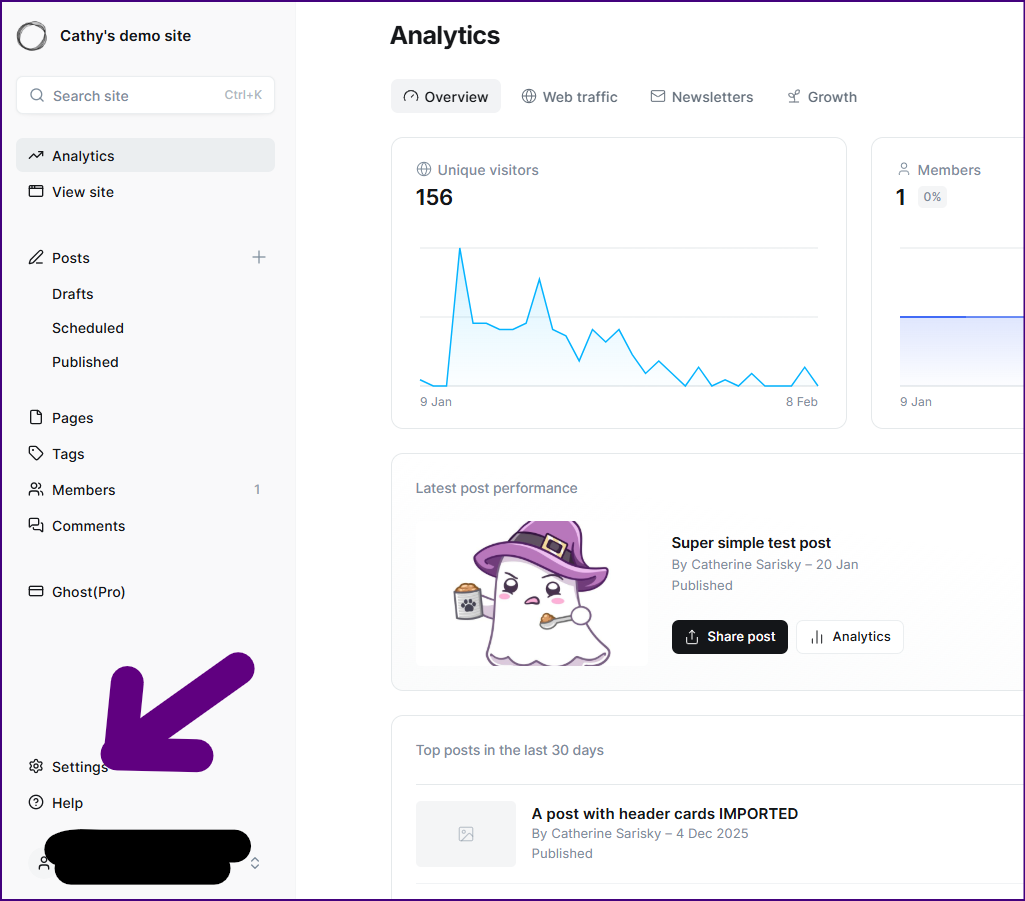
Task: Open Settings via the gear icon
Action: point(36,767)
